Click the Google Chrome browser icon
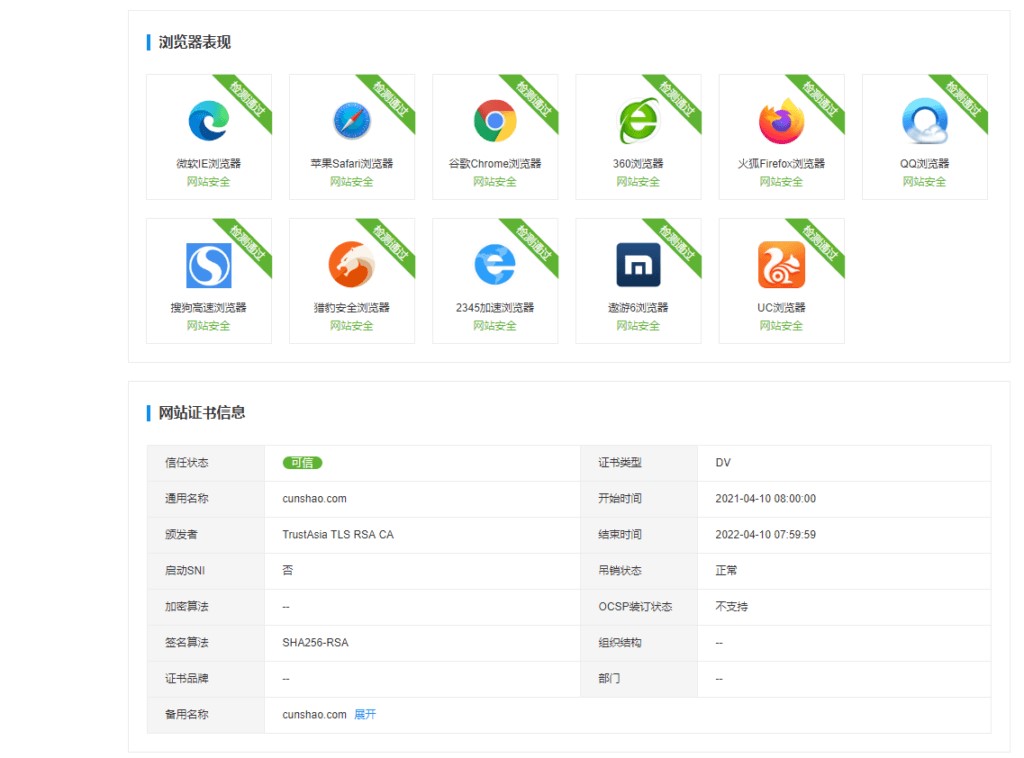The height and width of the screenshot is (758, 1024). point(495,121)
